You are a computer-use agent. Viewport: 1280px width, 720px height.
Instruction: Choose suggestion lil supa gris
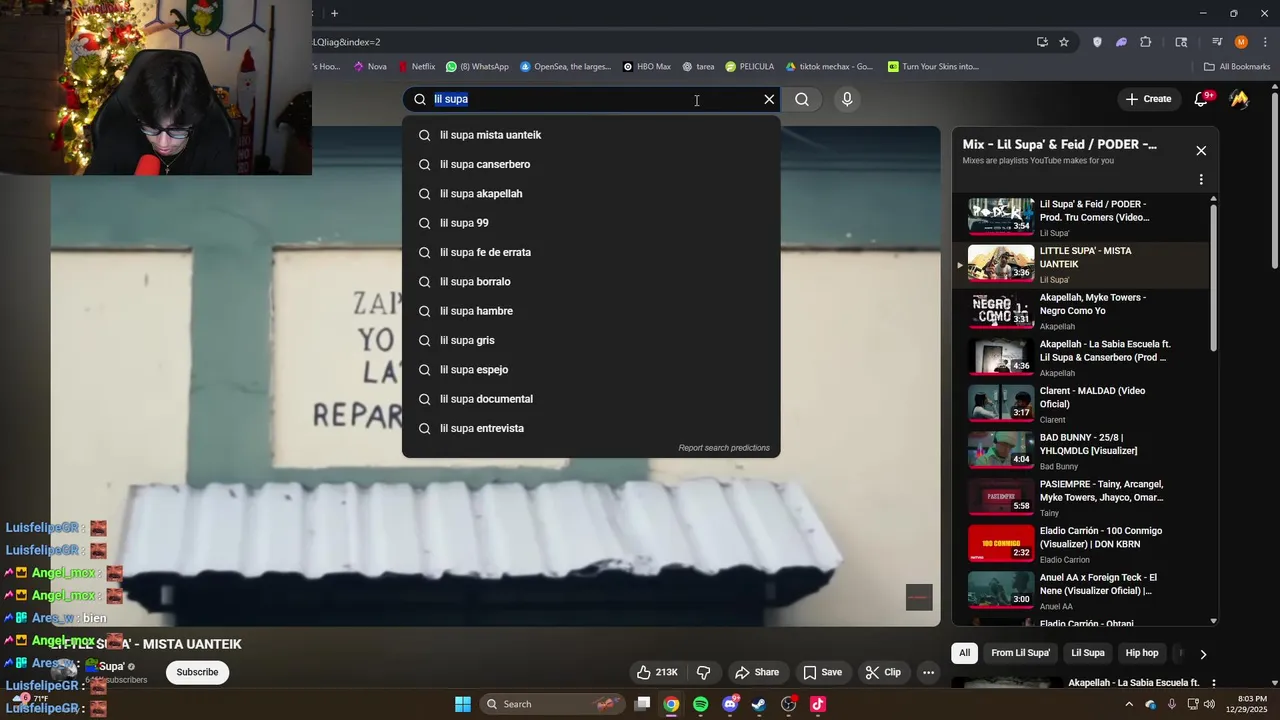tap(591, 340)
